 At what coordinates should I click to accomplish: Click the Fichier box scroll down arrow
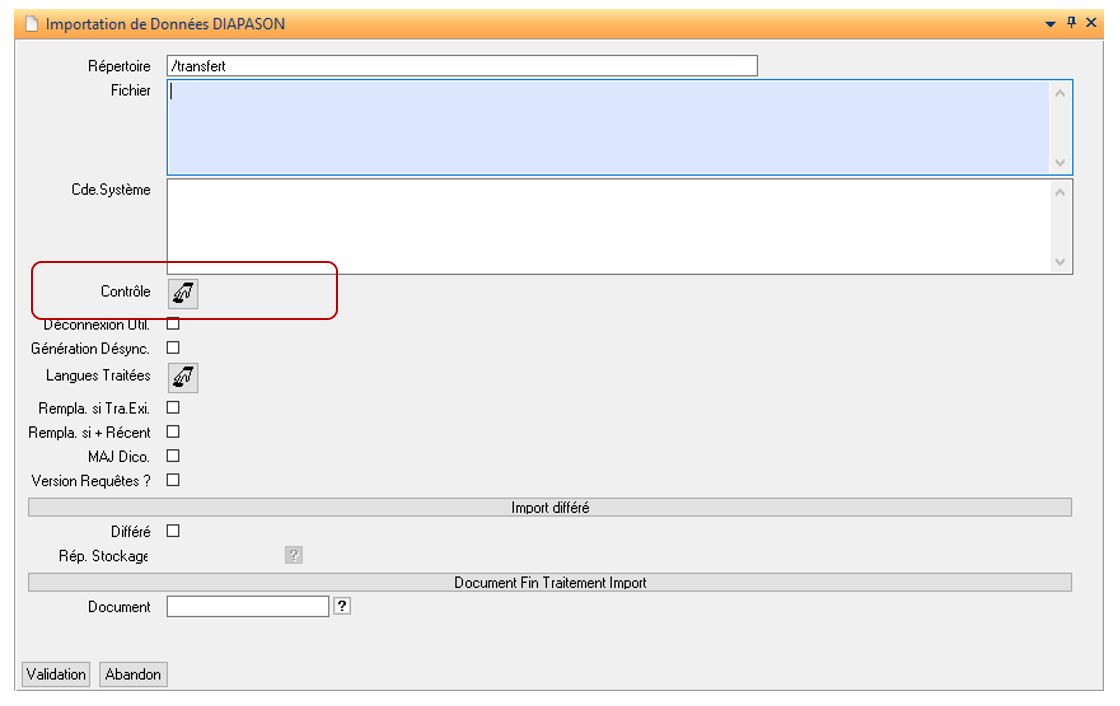coord(1060,163)
